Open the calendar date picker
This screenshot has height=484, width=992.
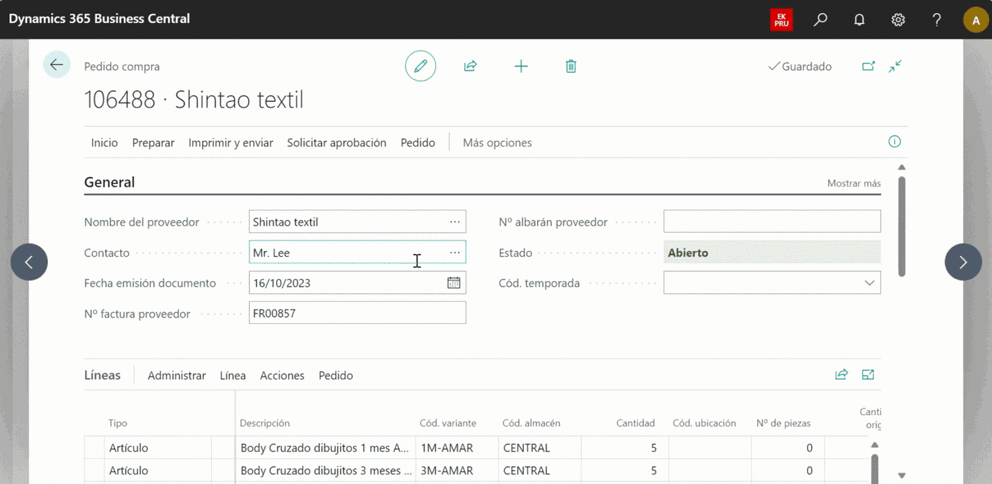point(454,283)
